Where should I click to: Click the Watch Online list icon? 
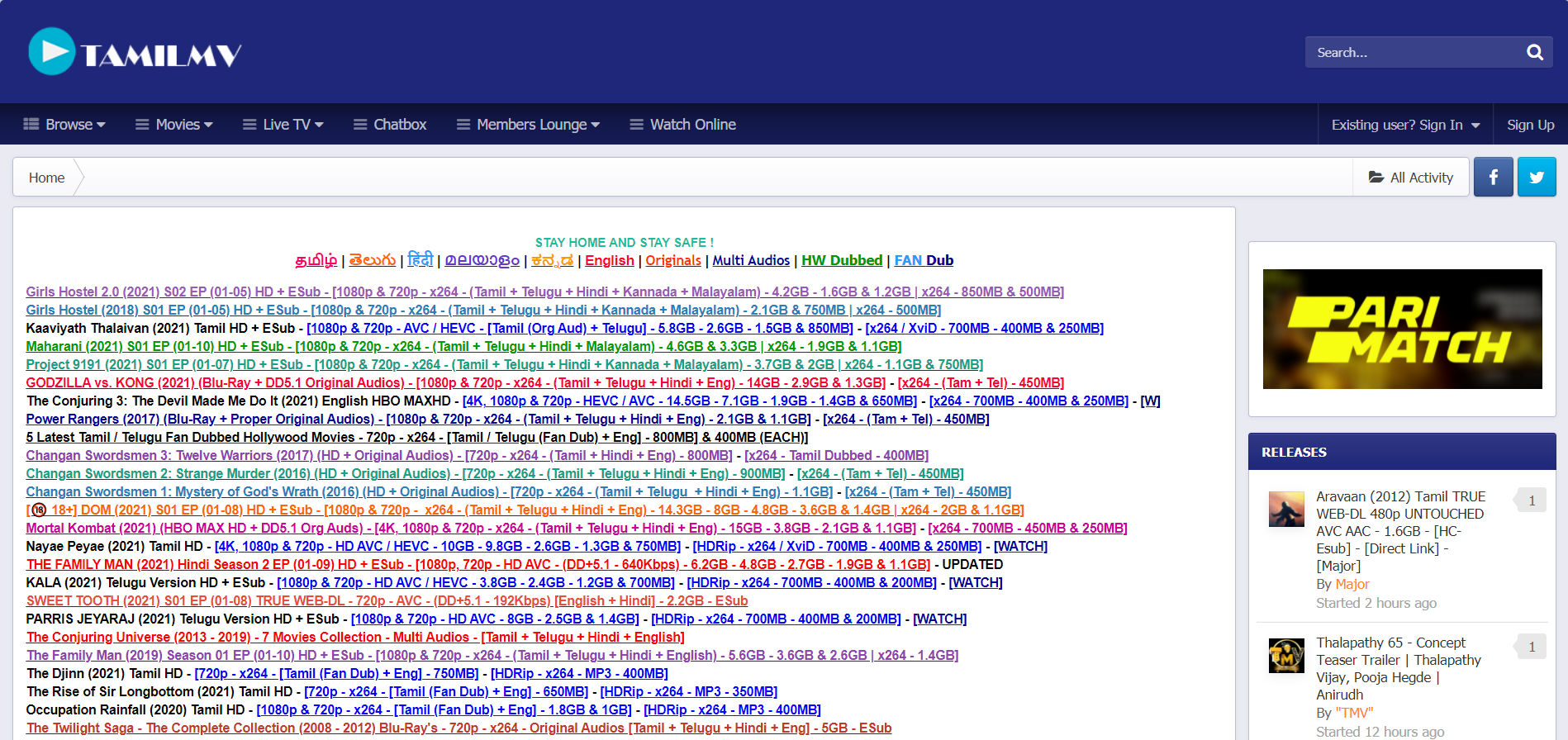click(x=636, y=125)
